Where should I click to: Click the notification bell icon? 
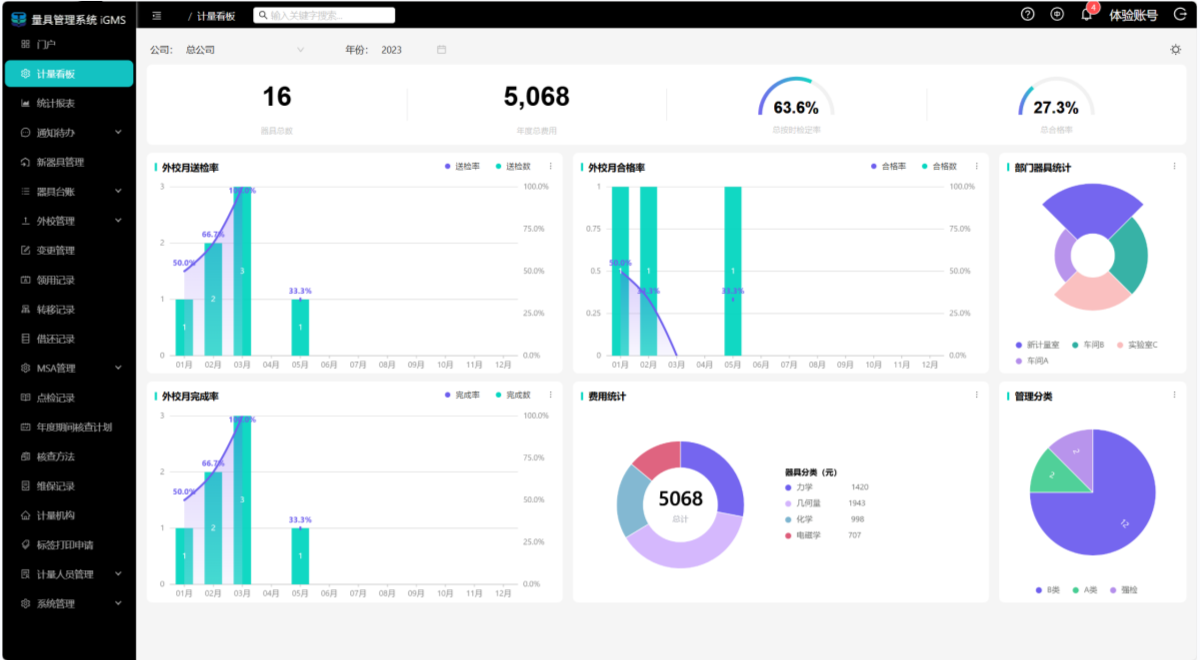click(x=1086, y=15)
